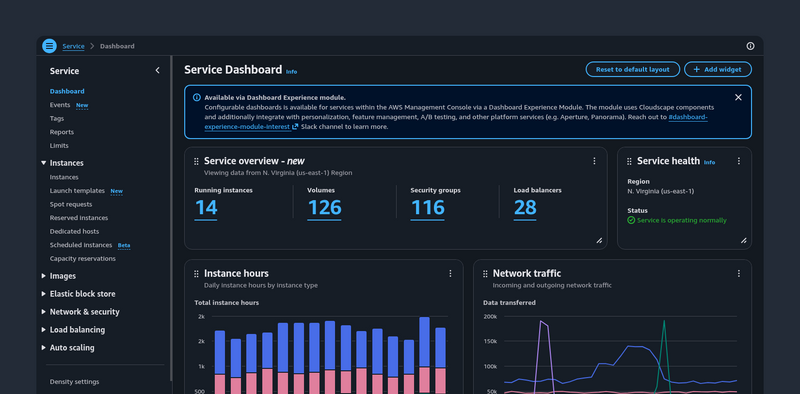Viewport: 800px width, 394px height.
Task: Dismiss the Dashboard Experience module banner
Action: [738, 97]
